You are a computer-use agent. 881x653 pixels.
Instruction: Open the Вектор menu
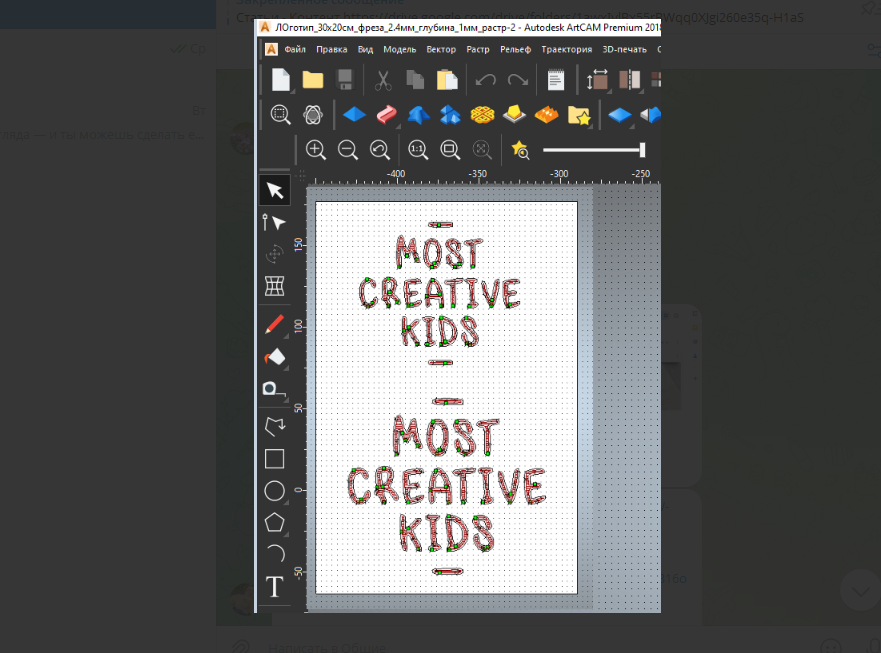click(x=441, y=49)
